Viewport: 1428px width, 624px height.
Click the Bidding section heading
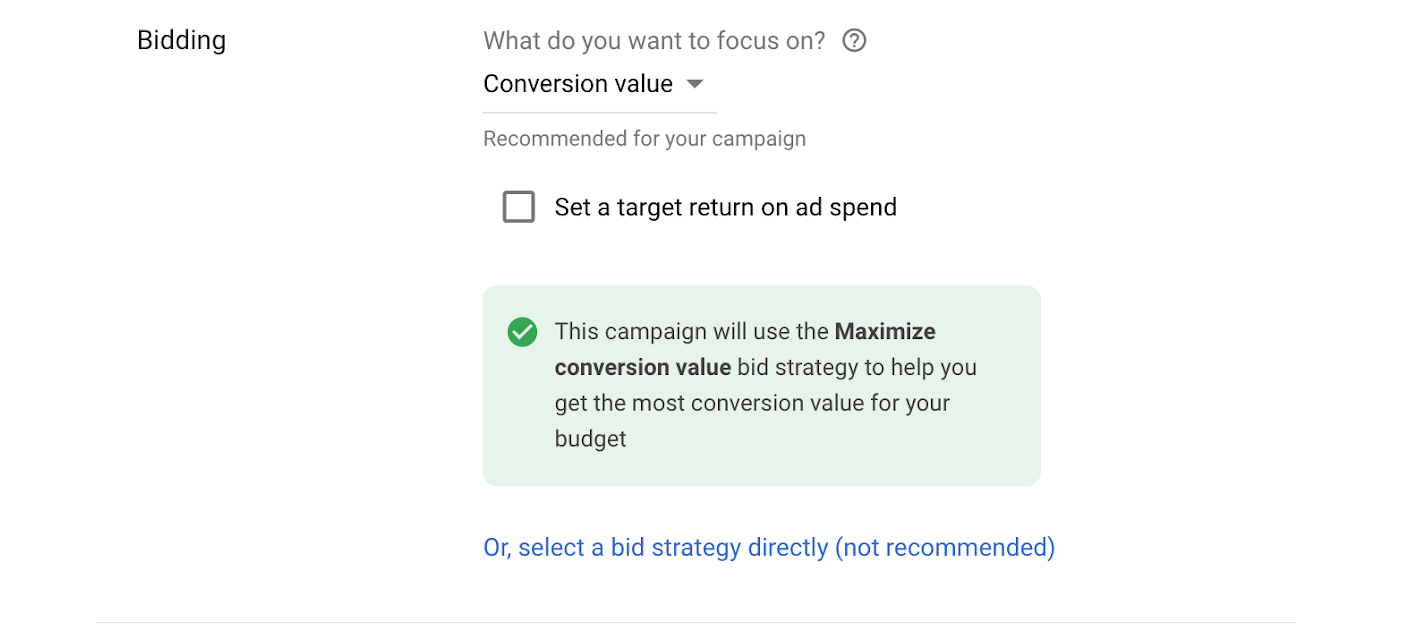point(181,41)
